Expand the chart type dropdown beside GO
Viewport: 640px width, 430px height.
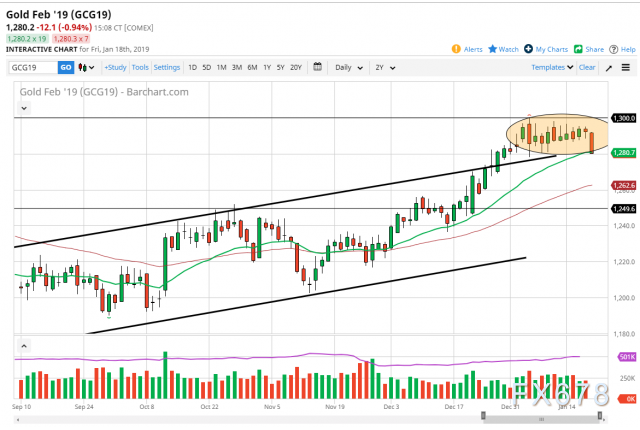(x=89, y=67)
